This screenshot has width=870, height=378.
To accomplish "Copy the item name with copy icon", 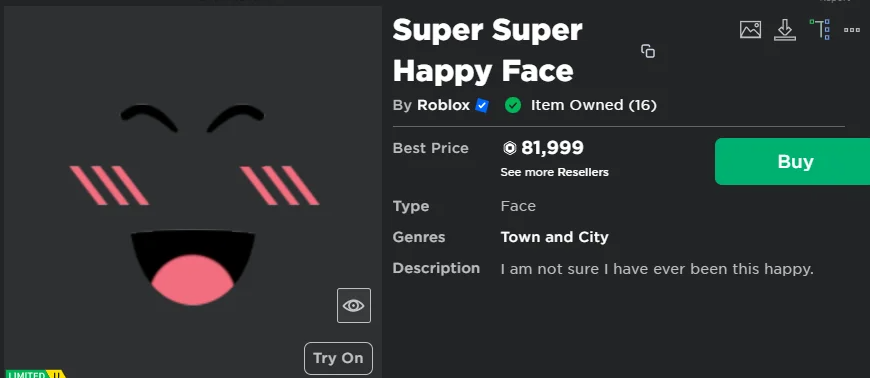I will [x=648, y=51].
